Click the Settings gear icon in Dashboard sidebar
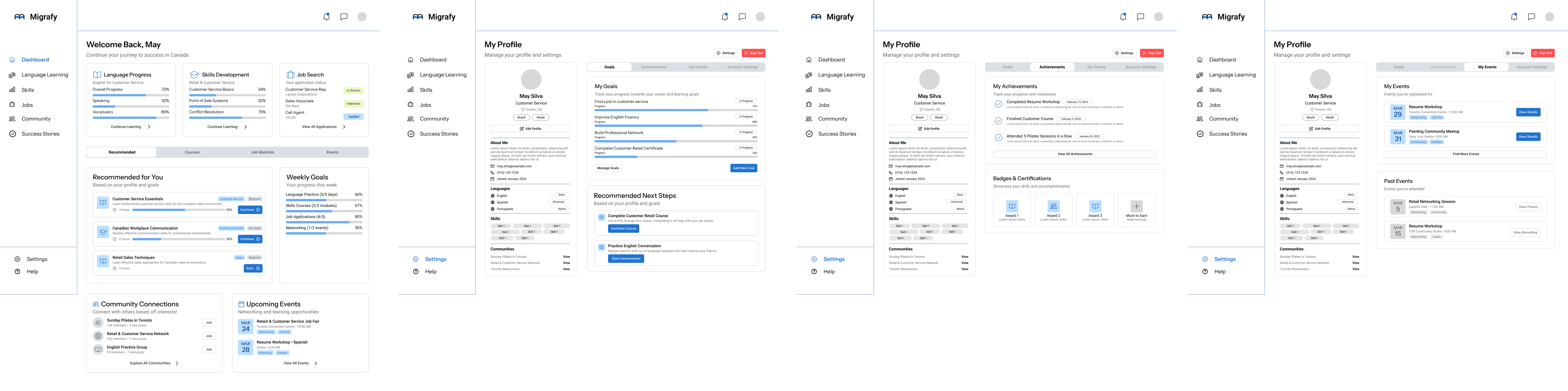Screen dimensions: 1568x391 point(18,259)
